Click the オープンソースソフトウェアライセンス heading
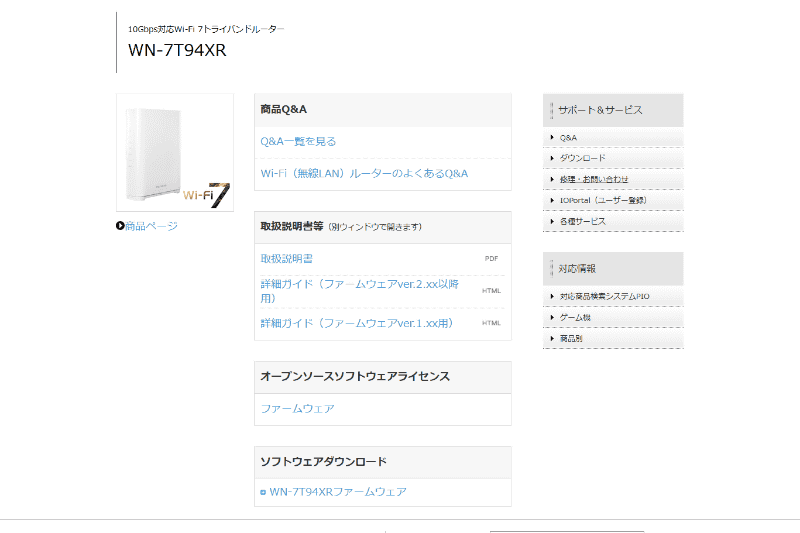 (355, 376)
